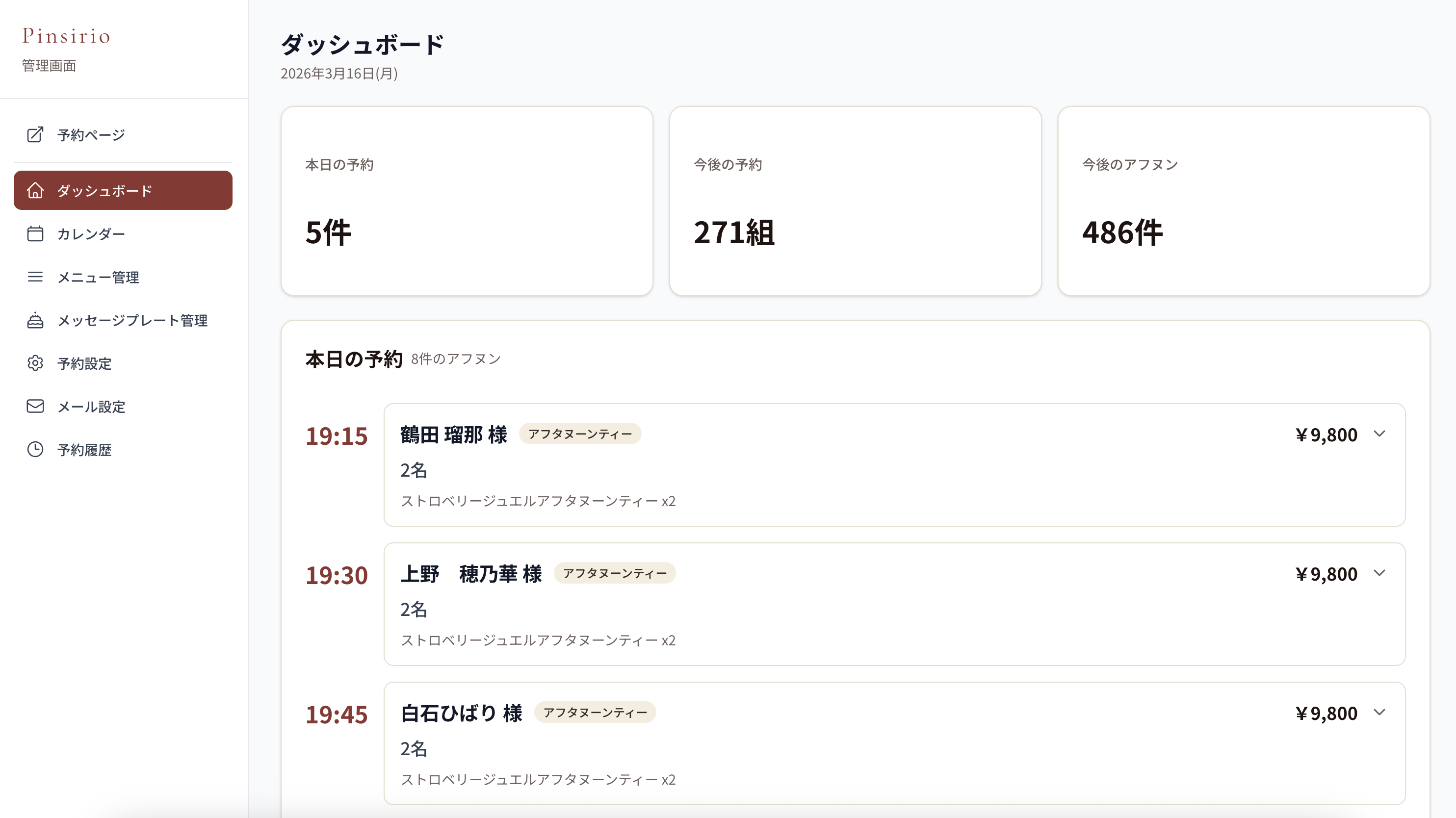The image size is (1456, 818).
Task: Click the envelope icon for メール設定
Action: pyautogui.click(x=35, y=406)
